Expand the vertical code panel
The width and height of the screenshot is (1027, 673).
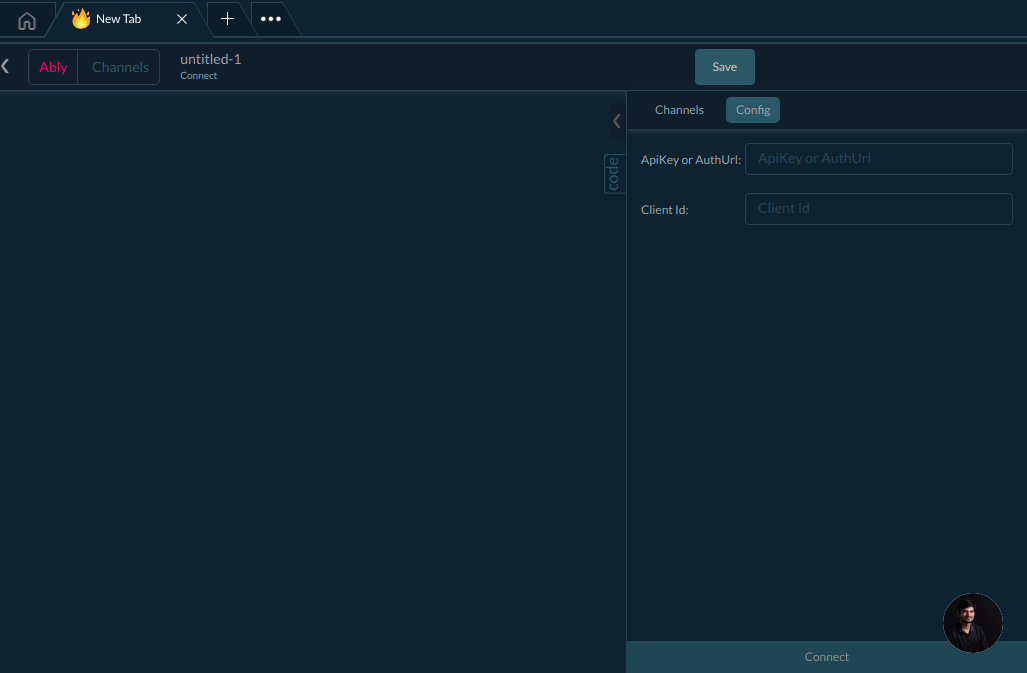(x=613, y=174)
